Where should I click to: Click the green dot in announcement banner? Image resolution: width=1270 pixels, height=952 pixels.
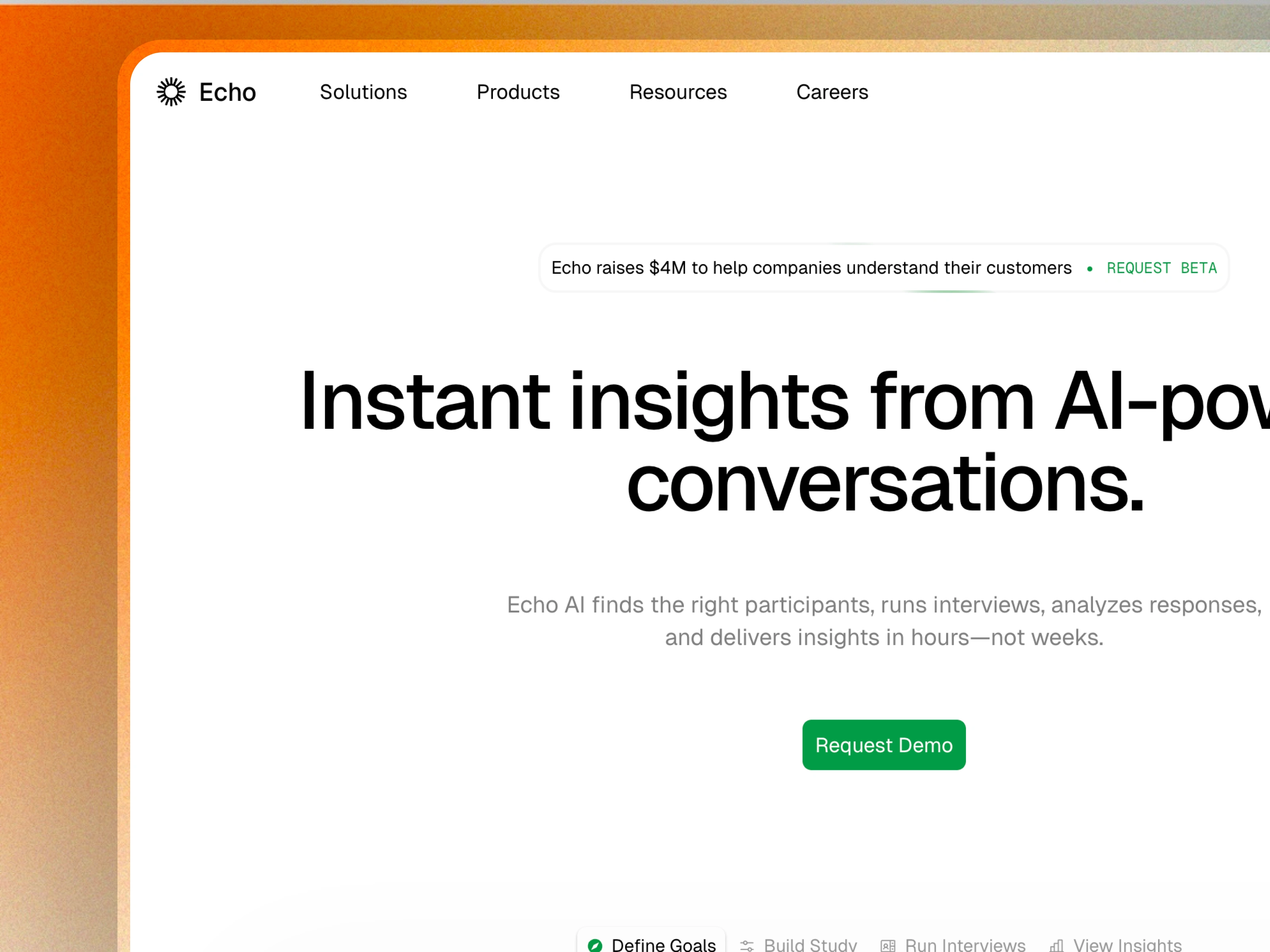[1089, 269]
